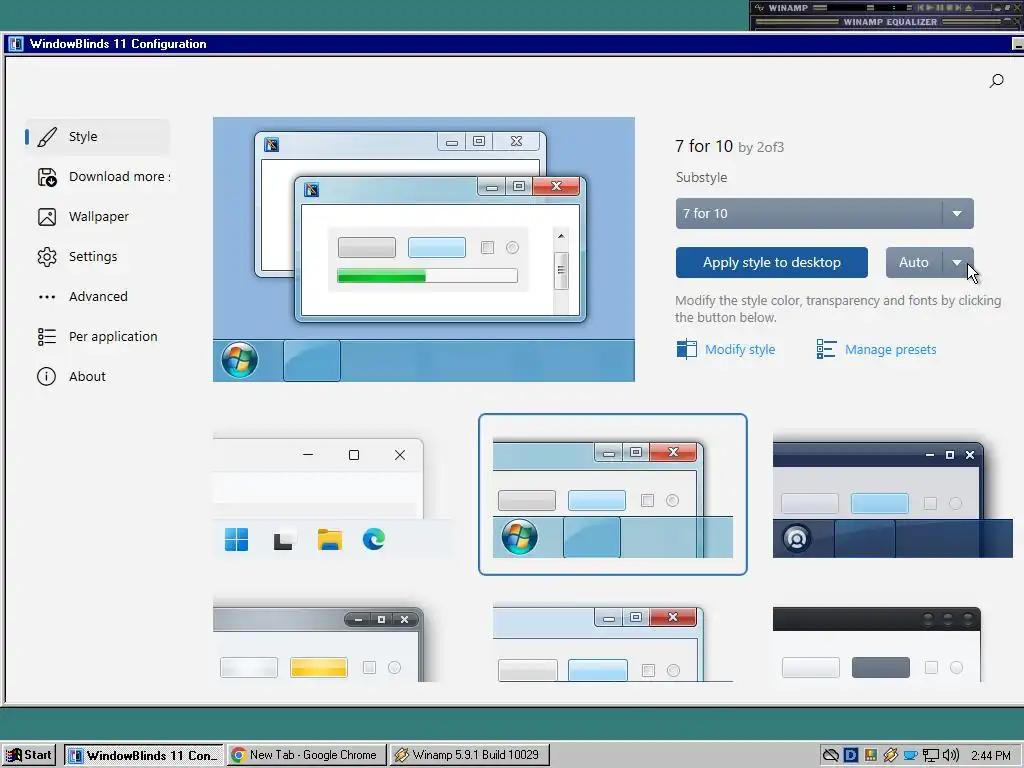Click the colorful fences tray icon
Viewport: 1024px width, 768px height.
pyautogui.click(x=871, y=756)
